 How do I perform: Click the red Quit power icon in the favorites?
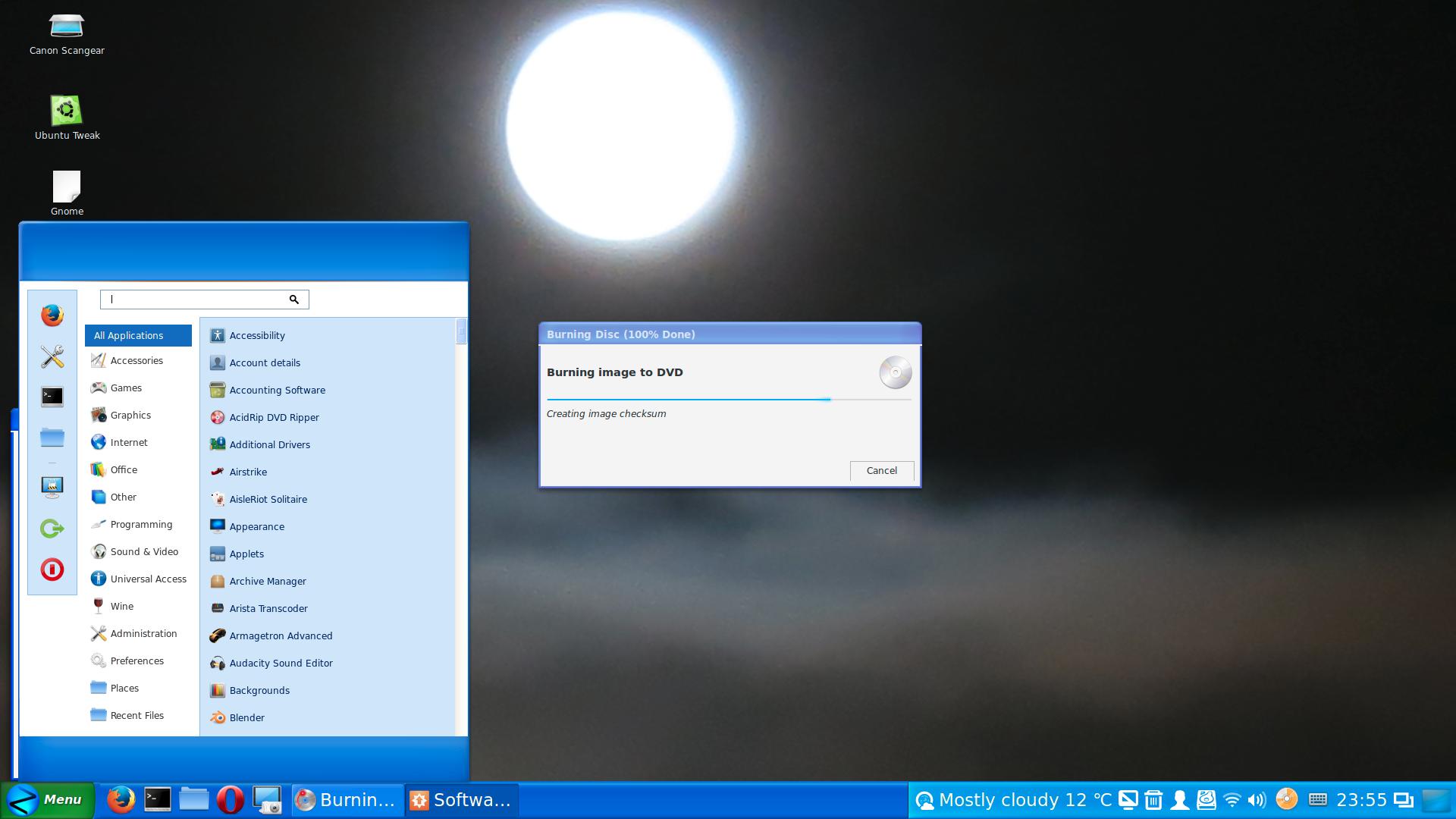tap(52, 570)
